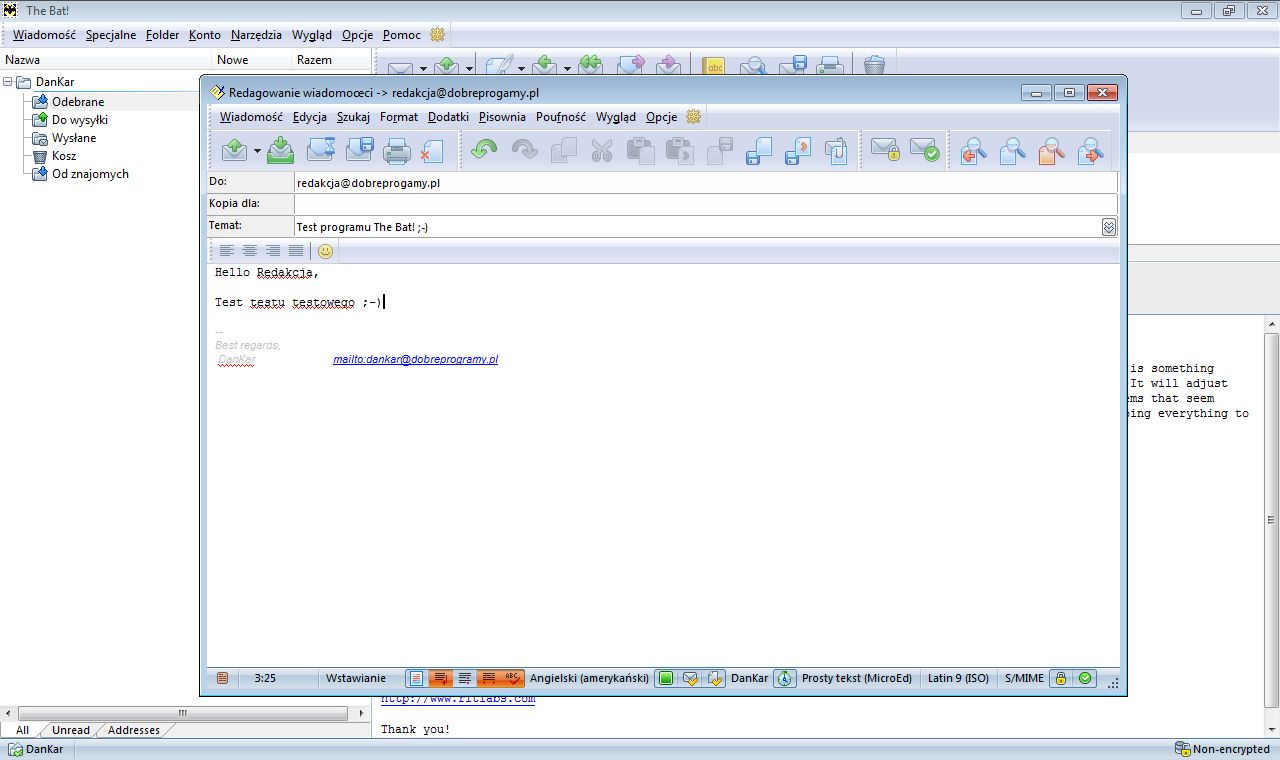Image resolution: width=1280 pixels, height=760 pixels.
Task: Click the save message to disk icon
Action: [x=359, y=151]
